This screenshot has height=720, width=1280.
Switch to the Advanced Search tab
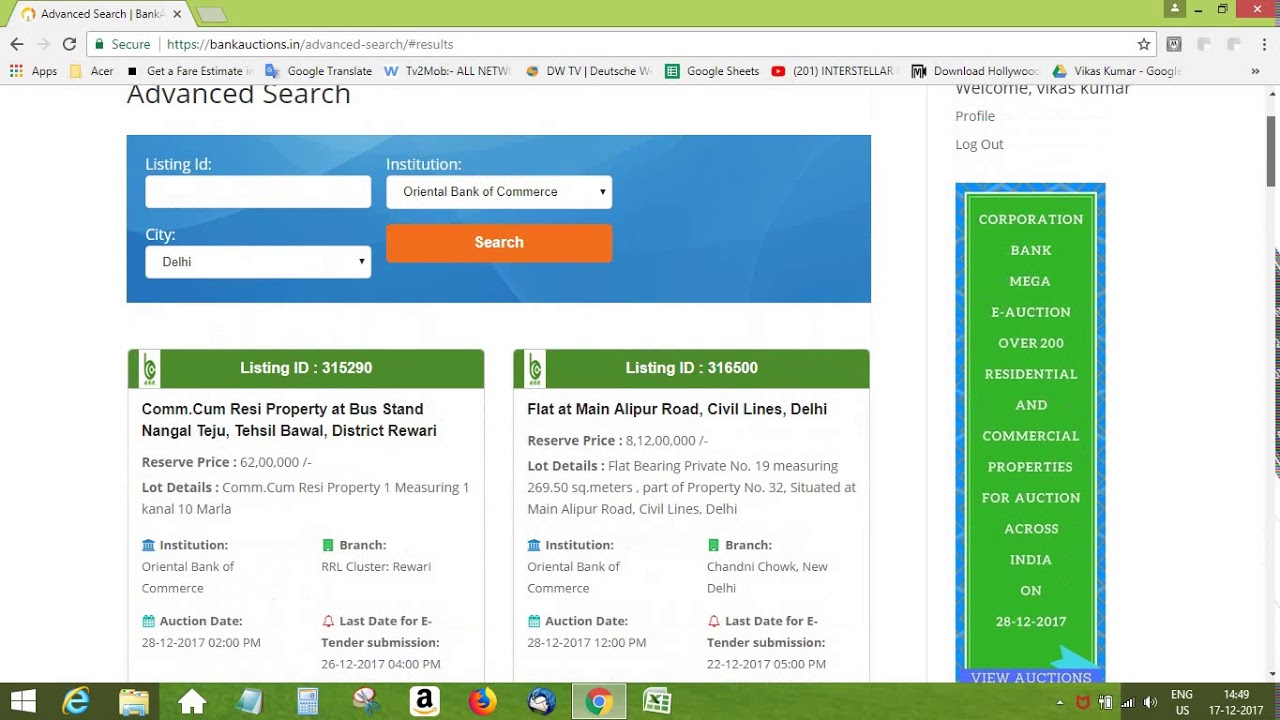click(100, 14)
